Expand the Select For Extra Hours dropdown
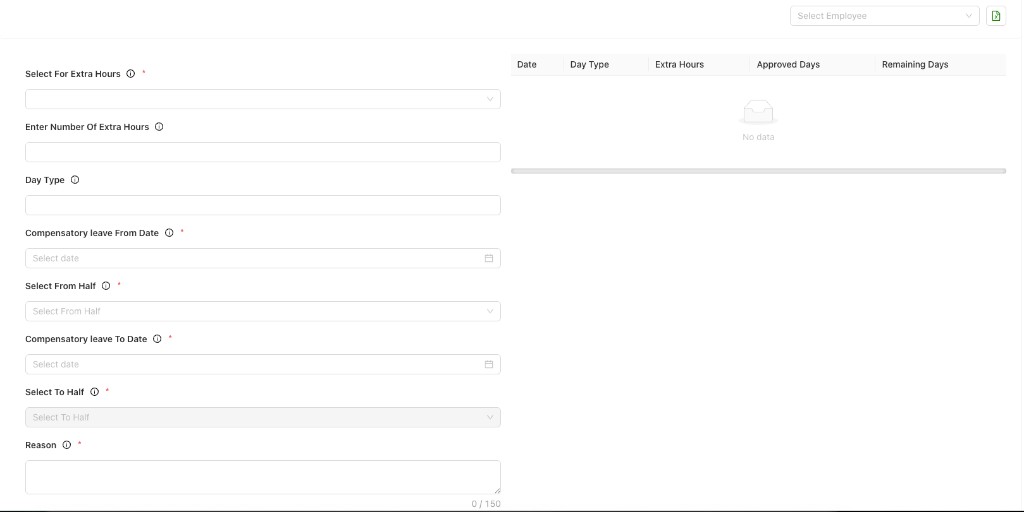The width and height of the screenshot is (1024, 512). click(x=263, y=99)
